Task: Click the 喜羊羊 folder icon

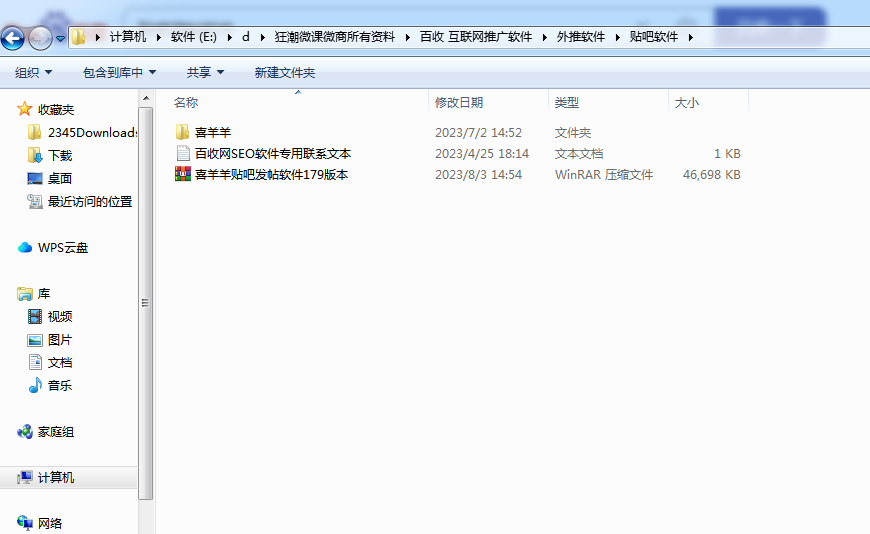Action: (183, 132)
